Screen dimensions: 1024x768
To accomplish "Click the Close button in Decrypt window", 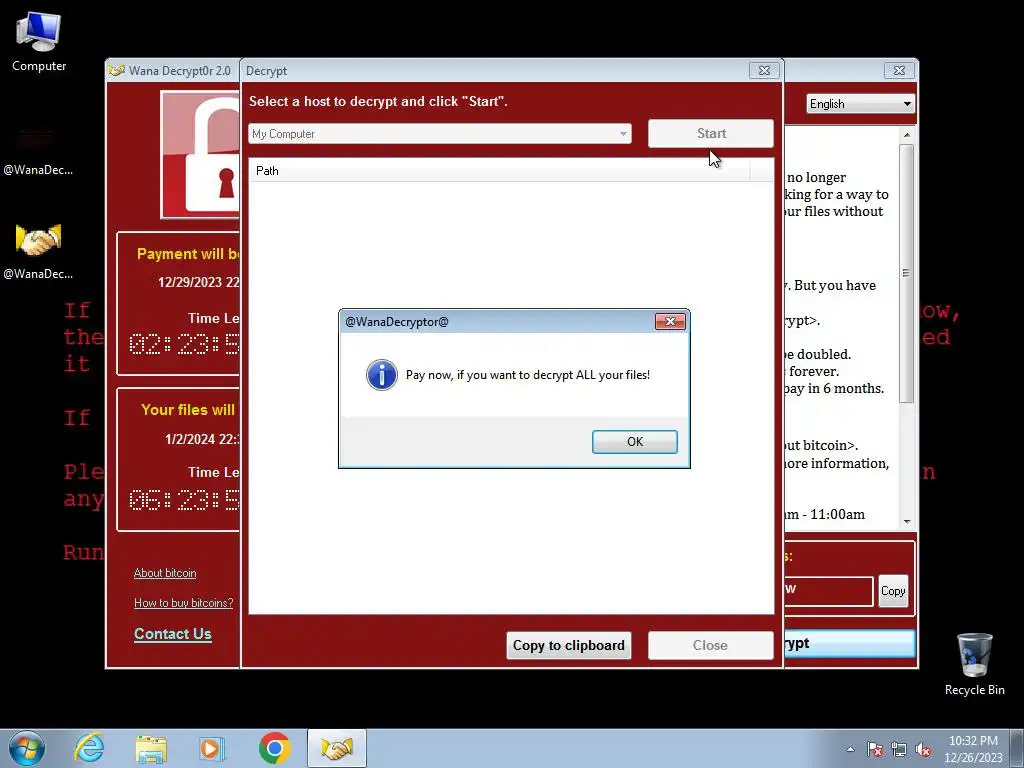I will tap(711, 645).
